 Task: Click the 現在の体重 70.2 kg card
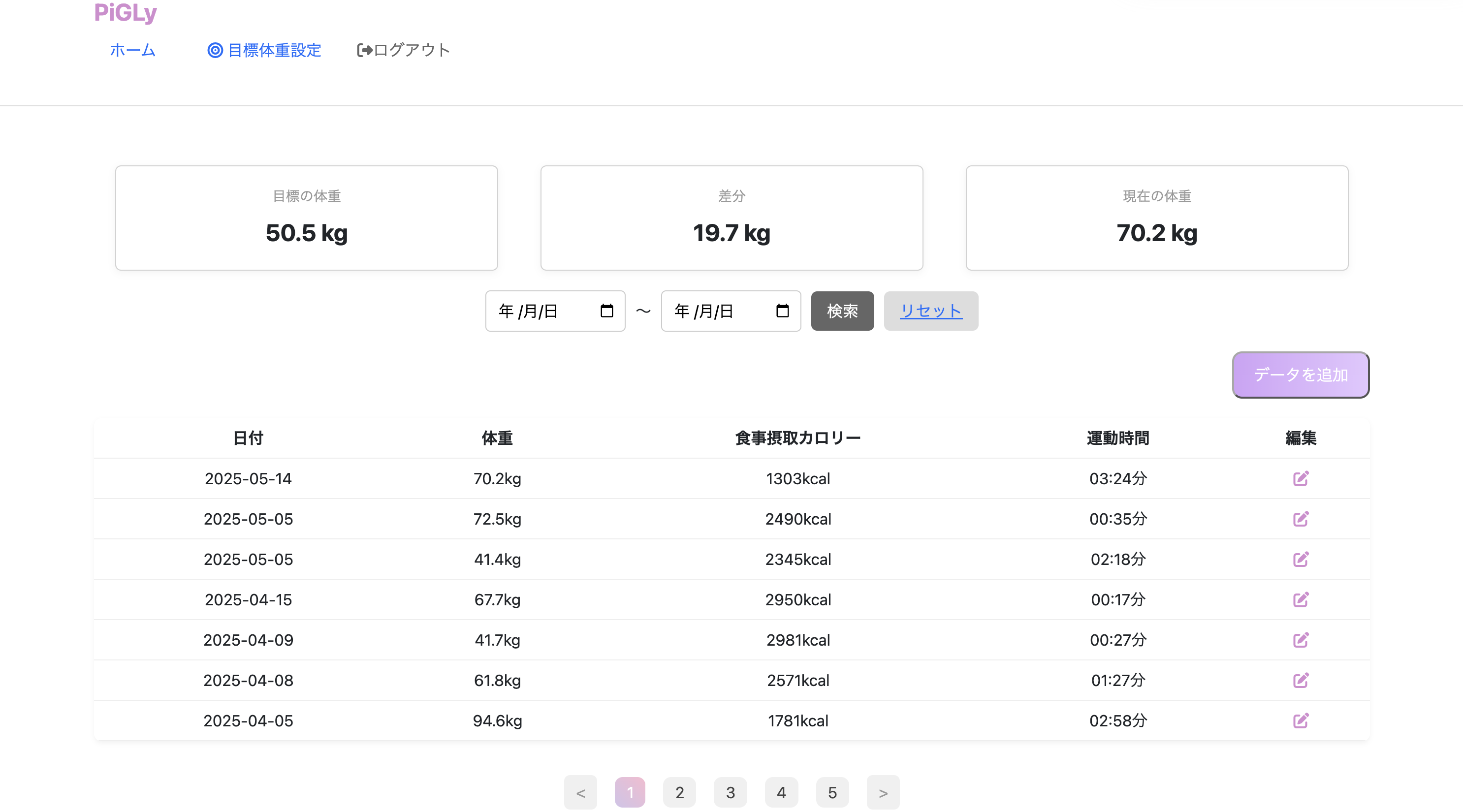coord(1157,218)
